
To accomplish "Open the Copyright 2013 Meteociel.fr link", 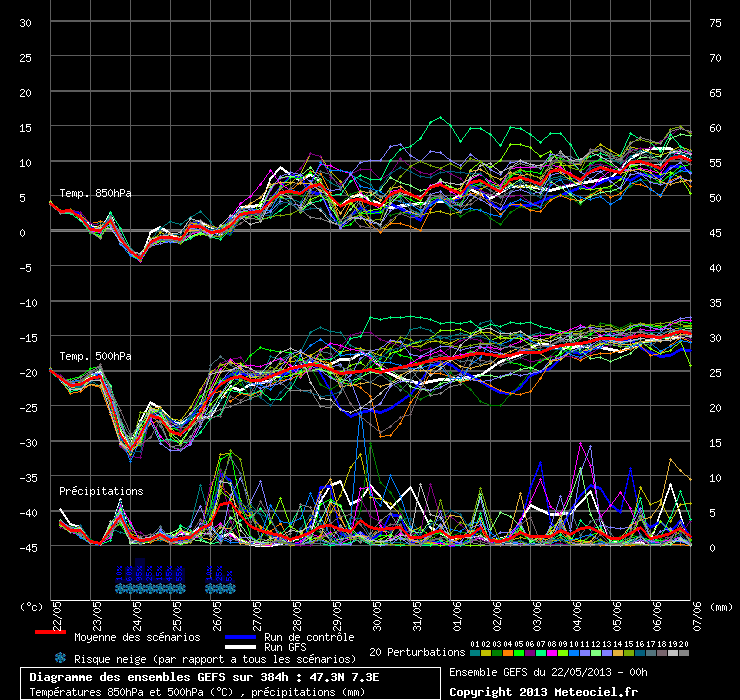I will click(x=543, y=691).
